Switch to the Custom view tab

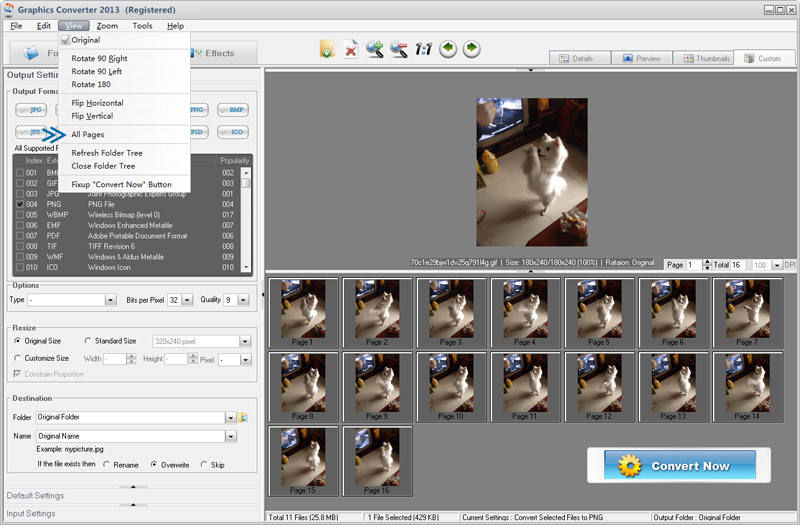[x=764, y=58]
